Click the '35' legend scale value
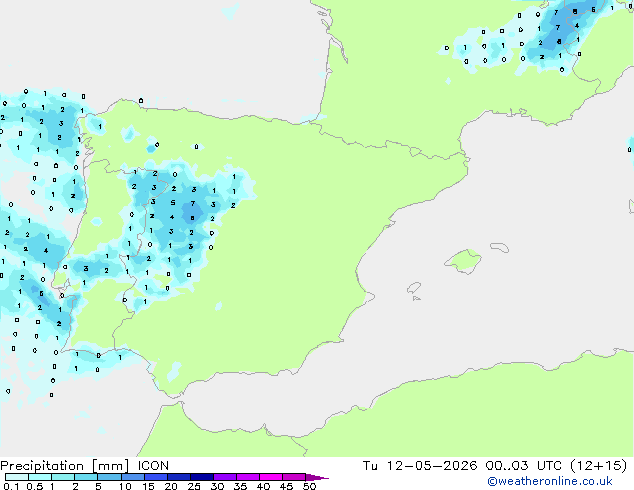This screenshot has width=634, height=490. (x=241, y=486)
